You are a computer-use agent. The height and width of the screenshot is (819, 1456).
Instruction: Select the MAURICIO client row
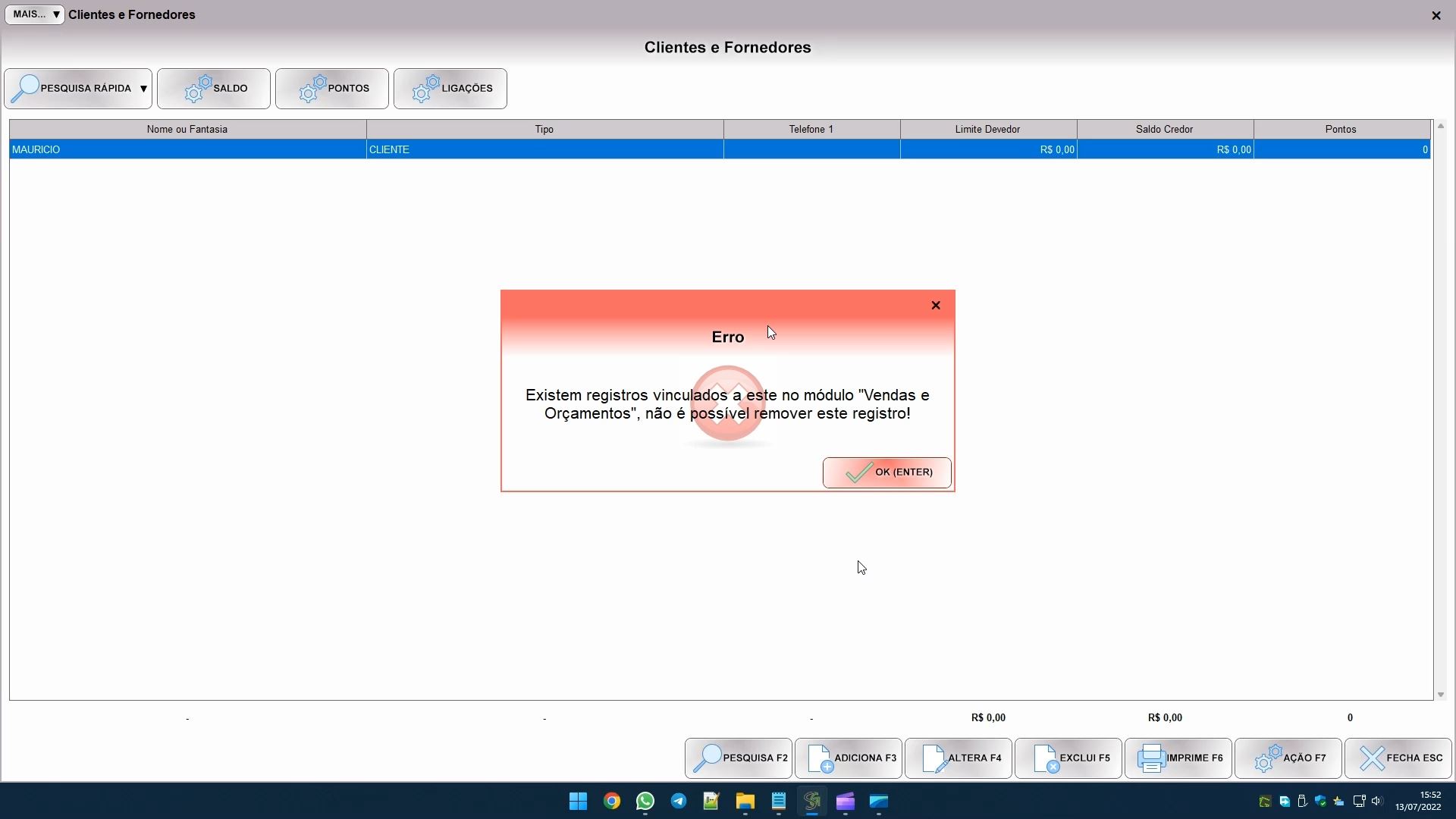point(187,149)
